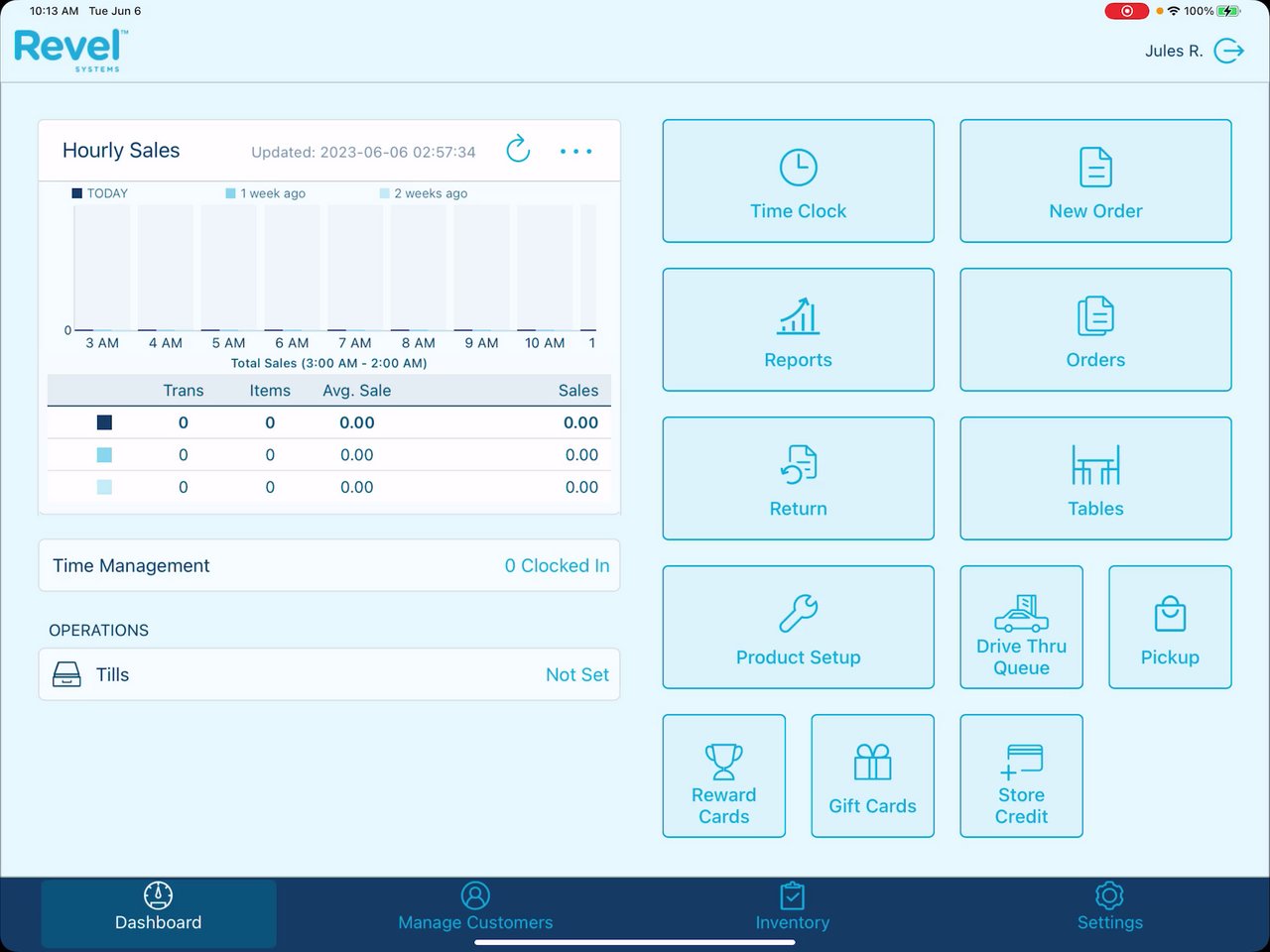
Task: Tap the battery status indicator
Action: pos(1228,11)
